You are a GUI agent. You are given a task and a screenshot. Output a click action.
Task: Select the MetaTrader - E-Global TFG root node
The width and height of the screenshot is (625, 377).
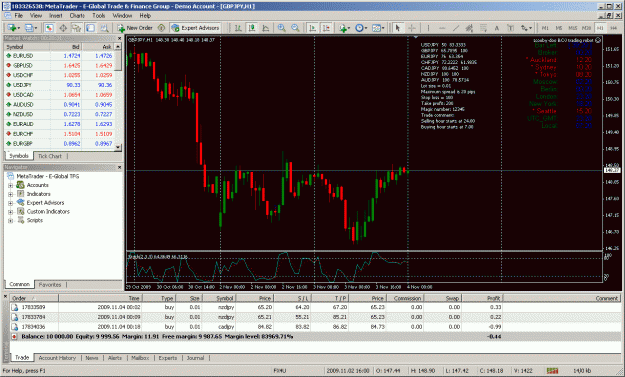pos(47,176)
